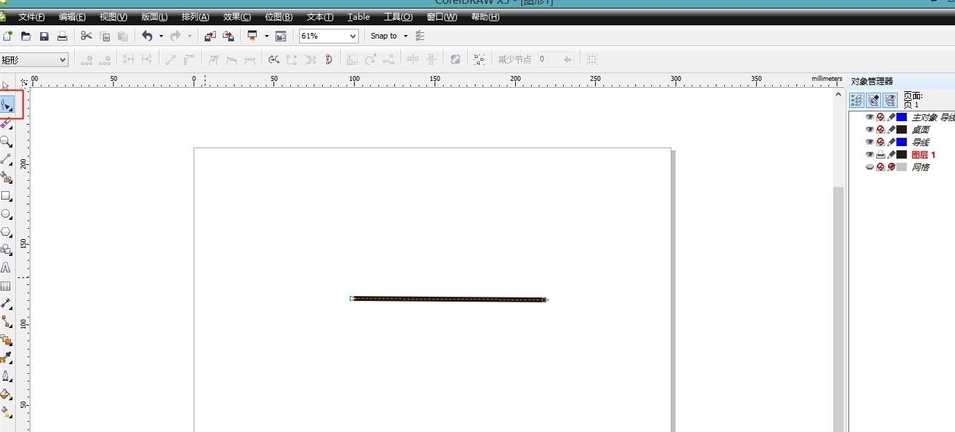Viewport: 955px width, 432px height.
Task: Select the Blend interactive tool
Action: [x=6, y=340]
